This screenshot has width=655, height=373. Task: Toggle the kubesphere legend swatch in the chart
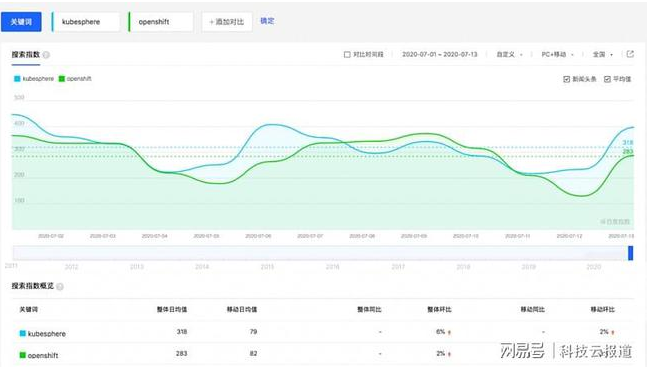coord(17,79)
